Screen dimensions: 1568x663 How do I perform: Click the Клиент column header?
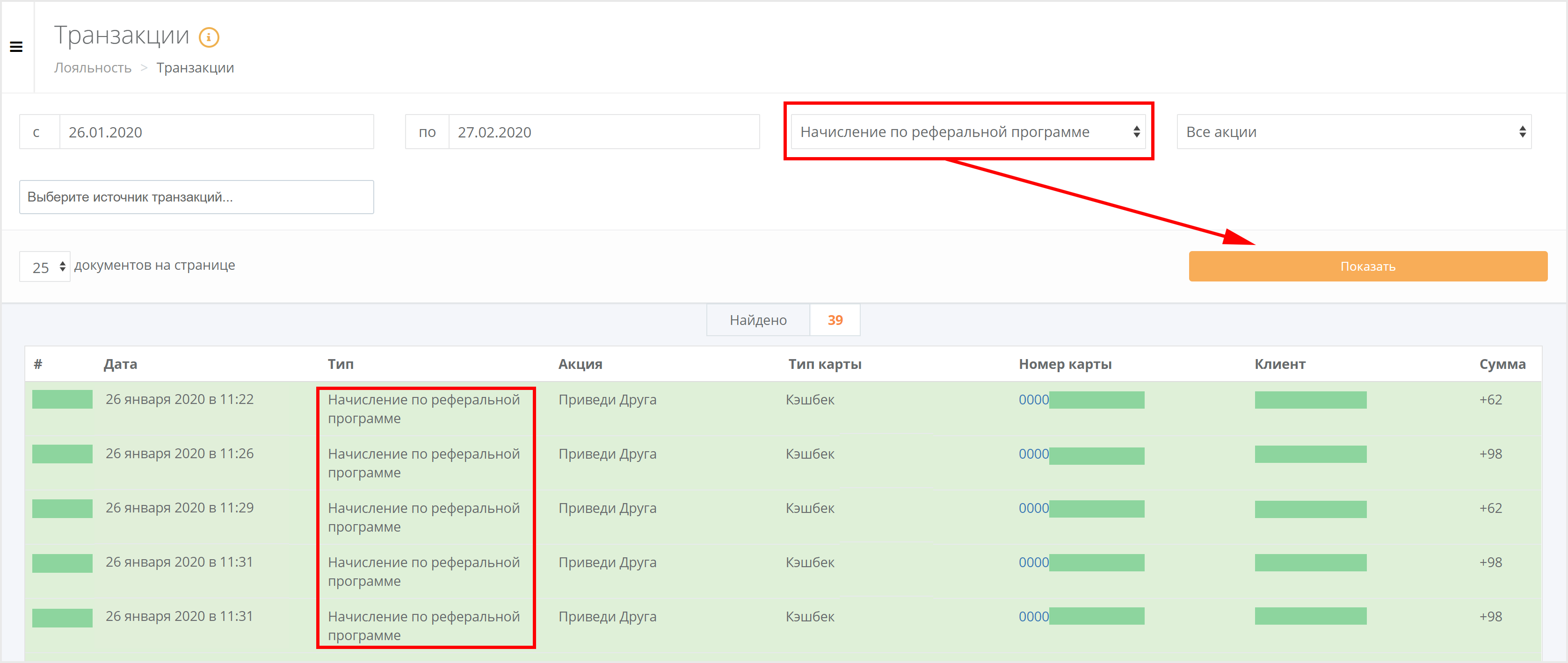[1280, 364]
